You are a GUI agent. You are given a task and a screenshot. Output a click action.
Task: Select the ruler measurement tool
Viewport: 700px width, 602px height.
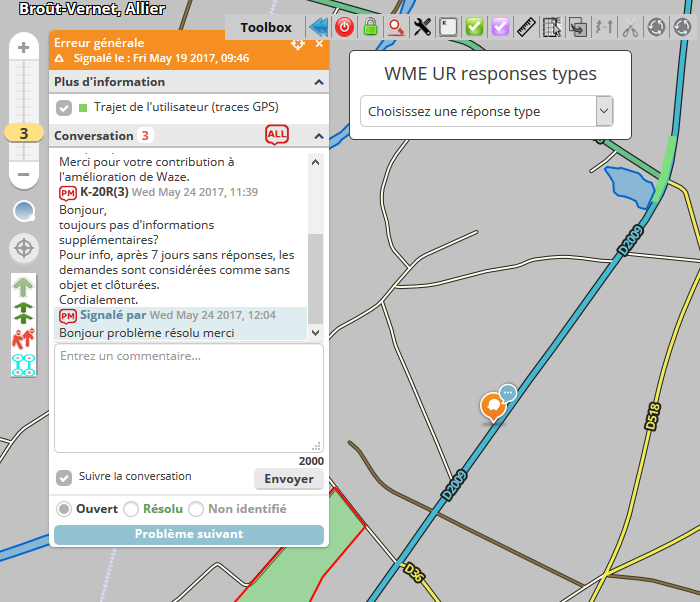click(x=526, y=27)
